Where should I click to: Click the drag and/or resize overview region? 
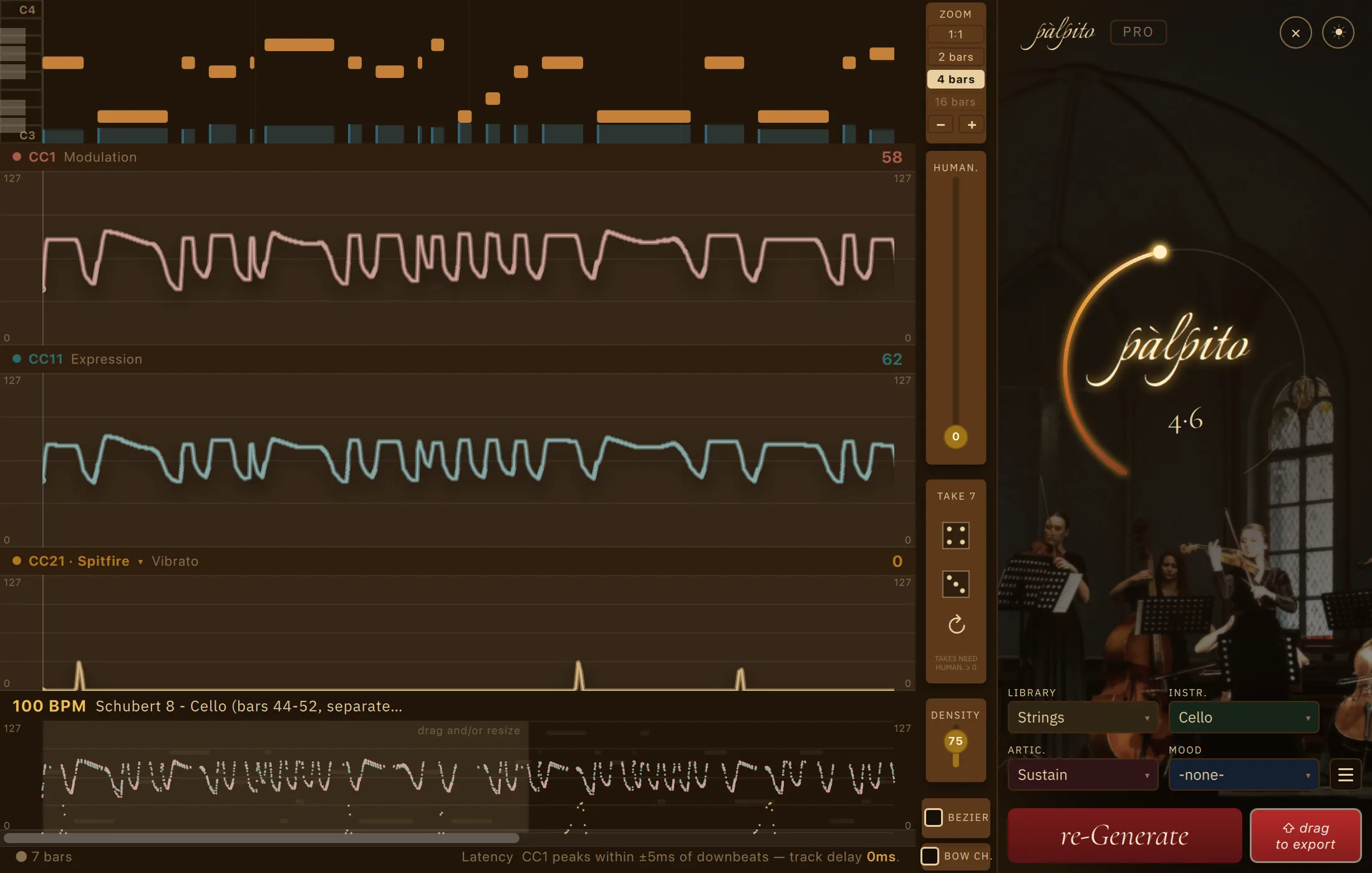click(x=286, y=777)
